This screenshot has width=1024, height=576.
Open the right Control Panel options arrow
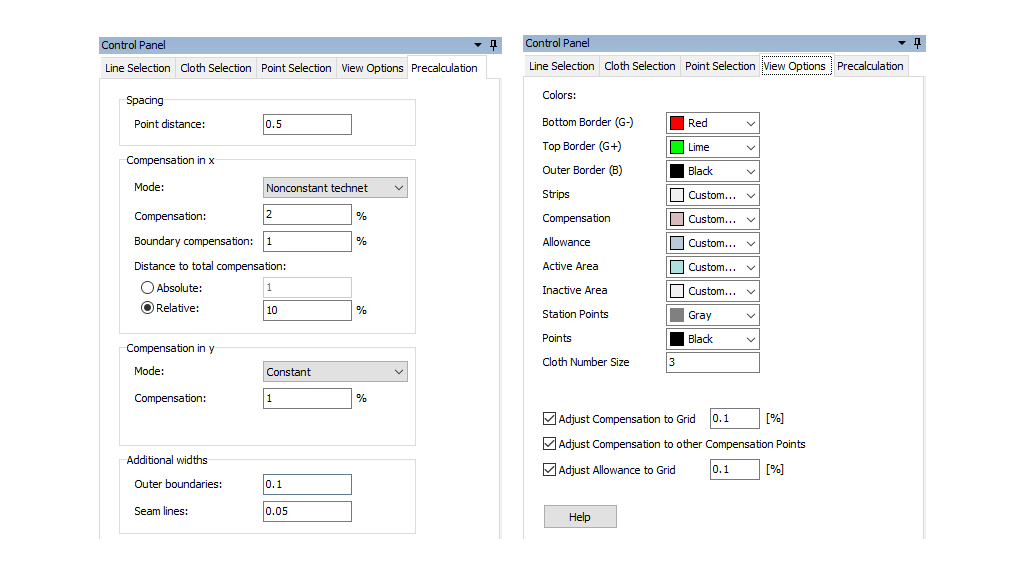pyautogui.click(x=902, y=43)
